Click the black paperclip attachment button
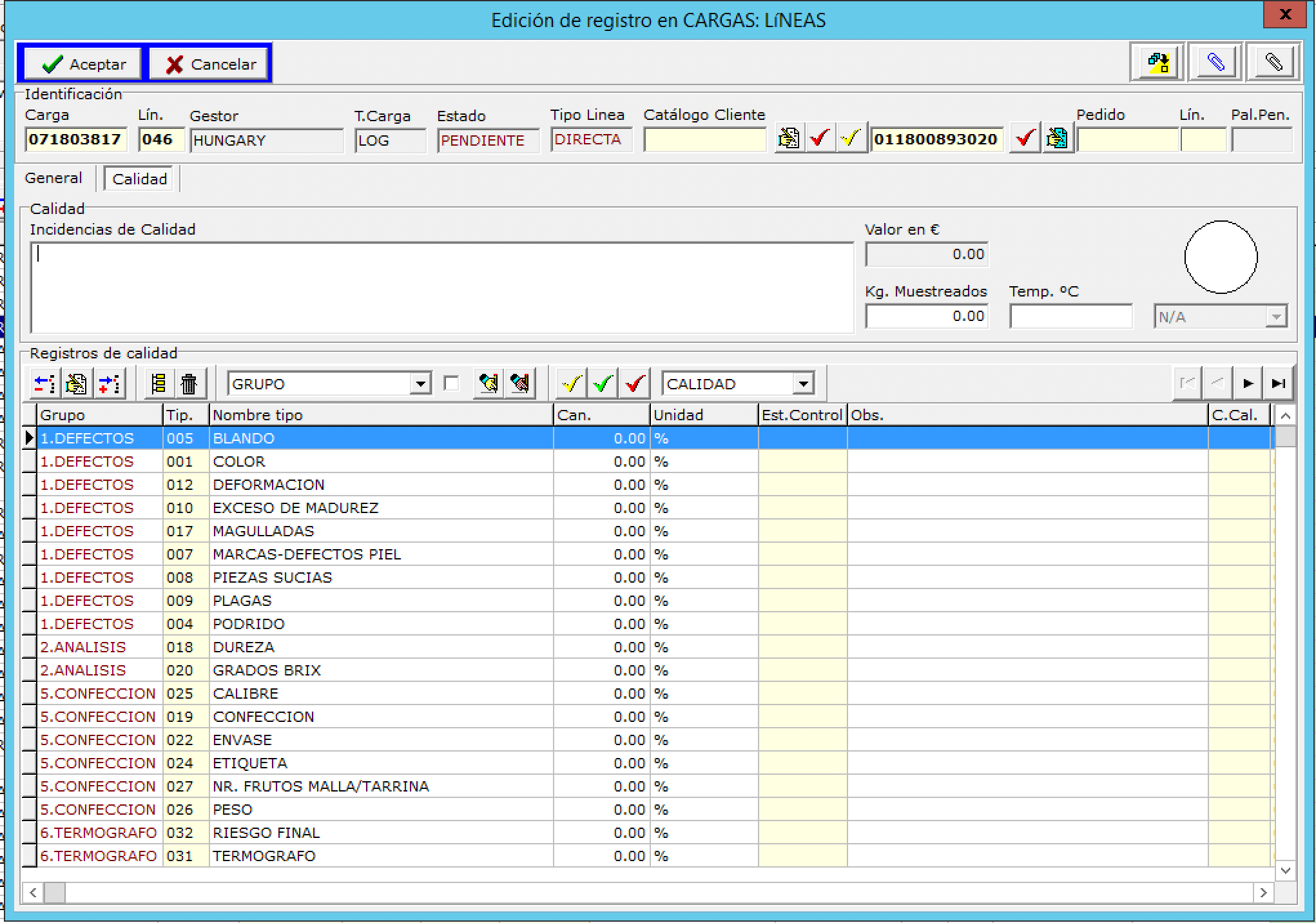Image resolution: width=1316 pixels, height=923 pixels. pyautogui.click(x=1273, y=63)
